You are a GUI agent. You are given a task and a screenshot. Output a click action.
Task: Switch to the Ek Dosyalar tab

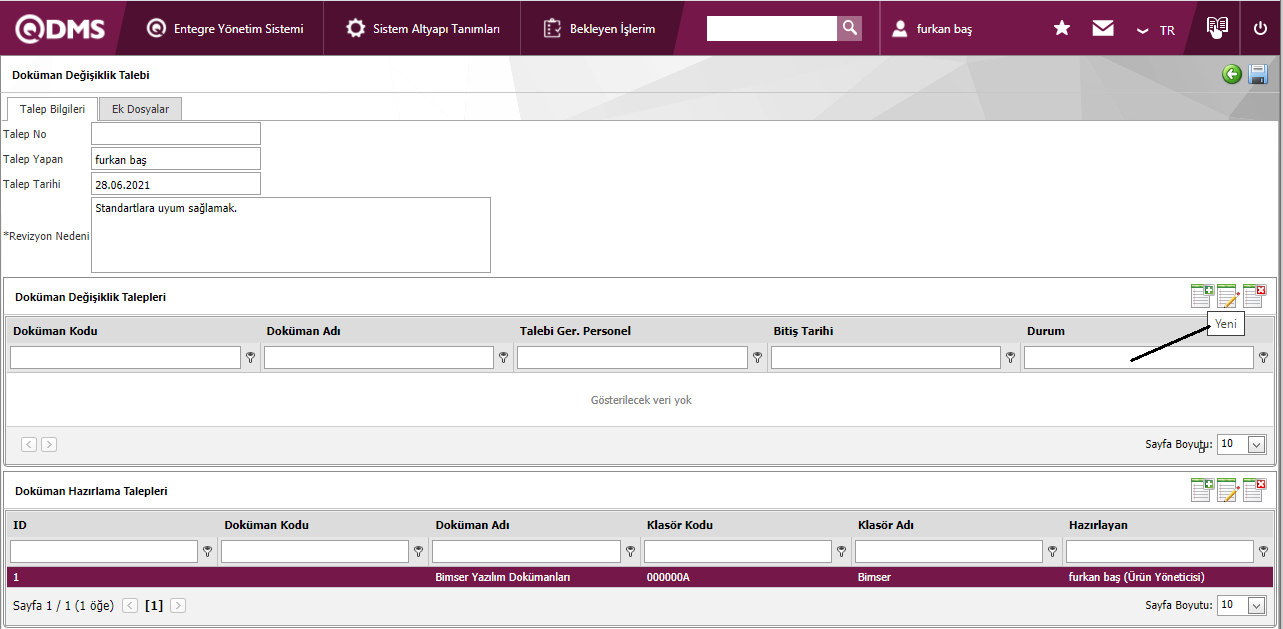[140, 109]
